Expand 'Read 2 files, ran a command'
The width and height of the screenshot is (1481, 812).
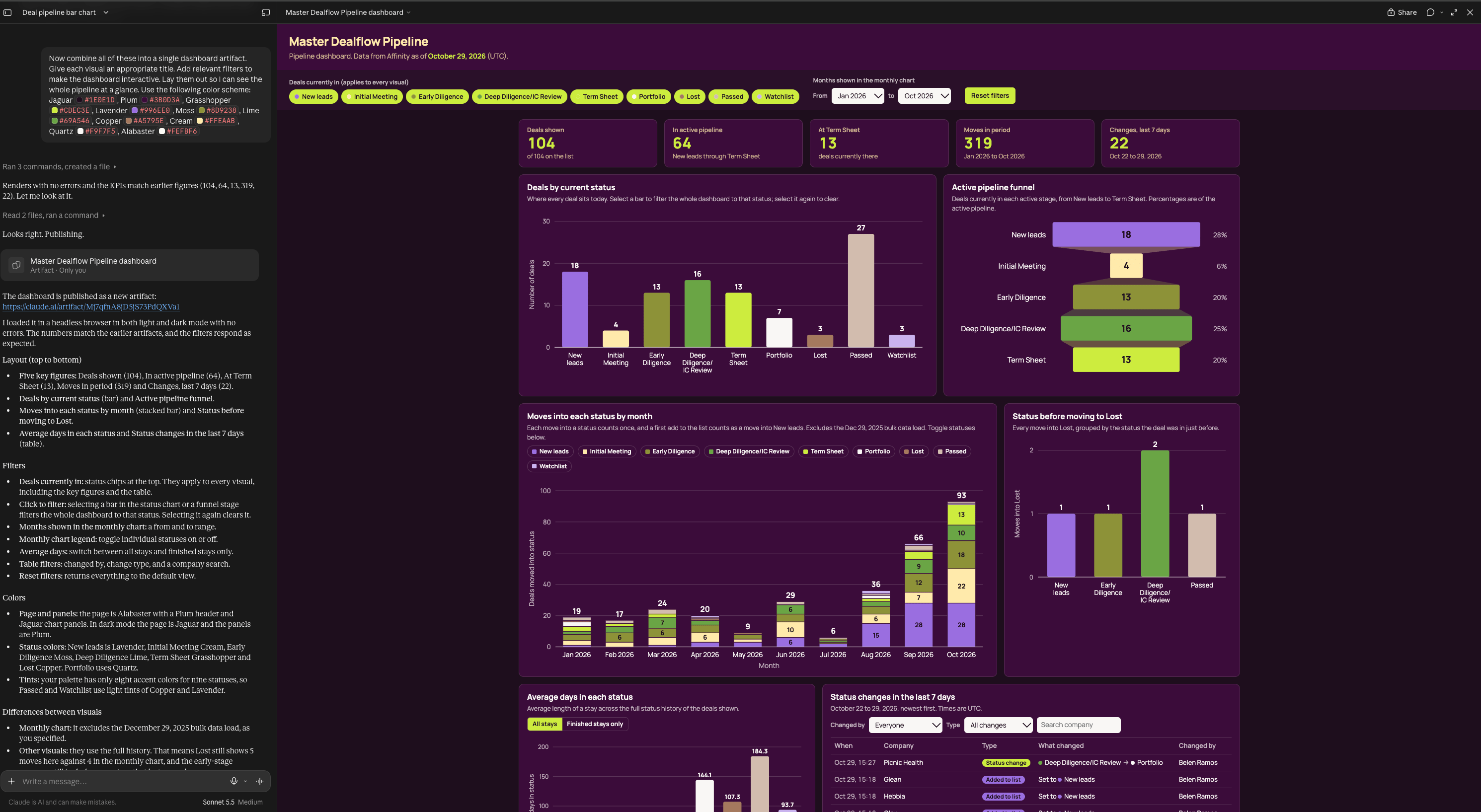coord(54,216)
